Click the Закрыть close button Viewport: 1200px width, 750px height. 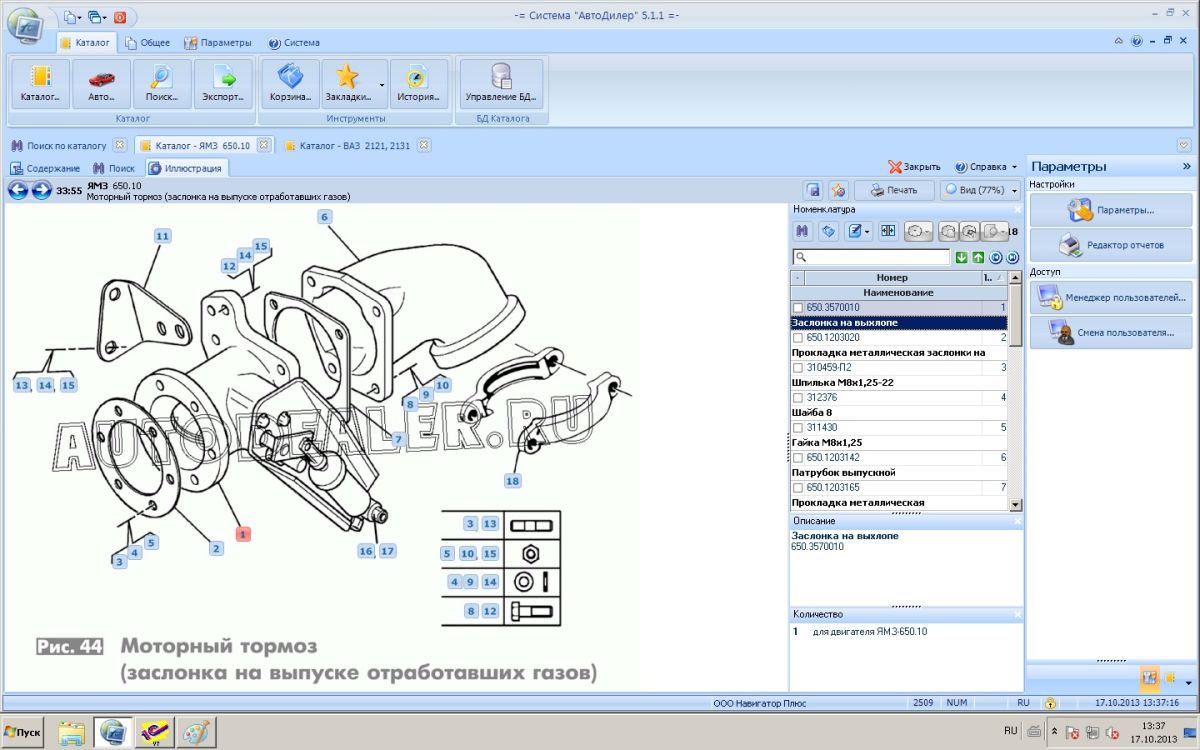915,168
